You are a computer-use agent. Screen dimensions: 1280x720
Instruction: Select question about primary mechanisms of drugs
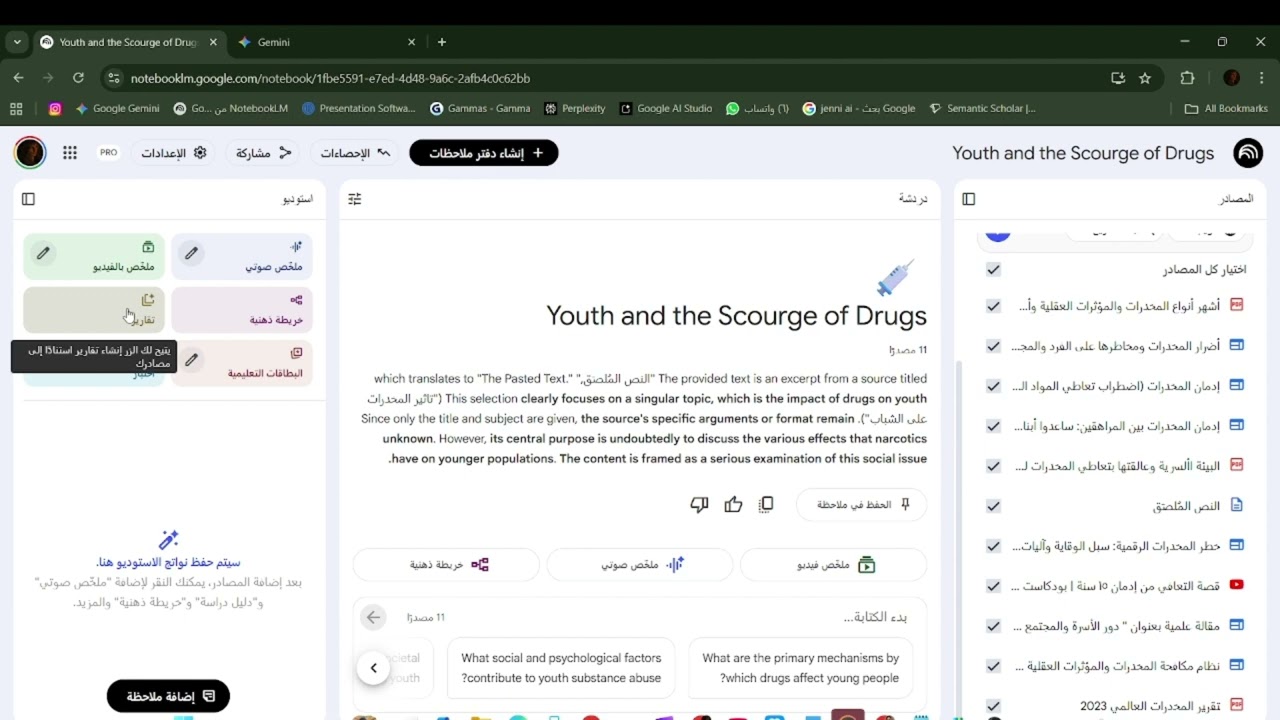pos(800,668)
